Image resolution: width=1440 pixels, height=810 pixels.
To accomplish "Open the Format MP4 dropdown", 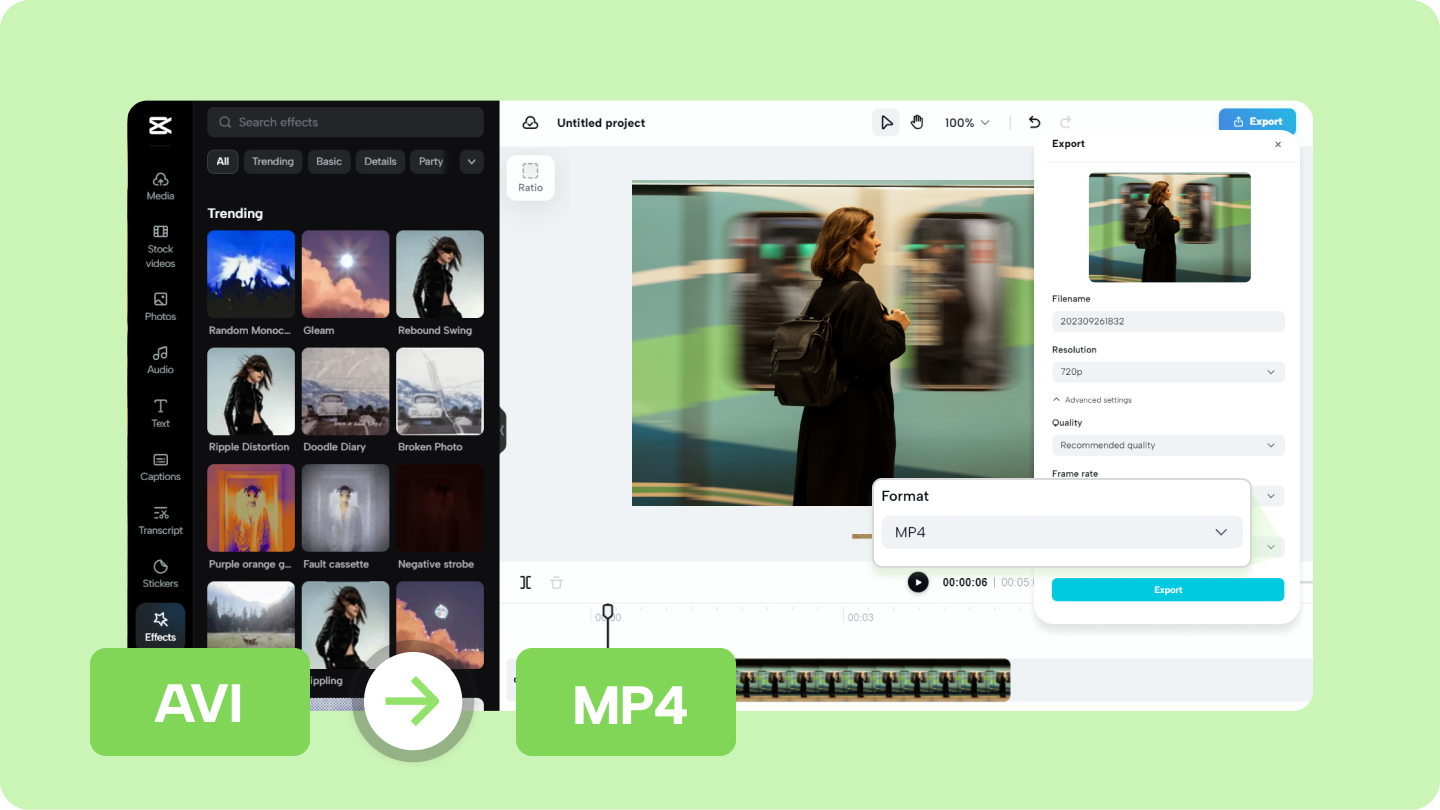I will tap(1061, 532).
